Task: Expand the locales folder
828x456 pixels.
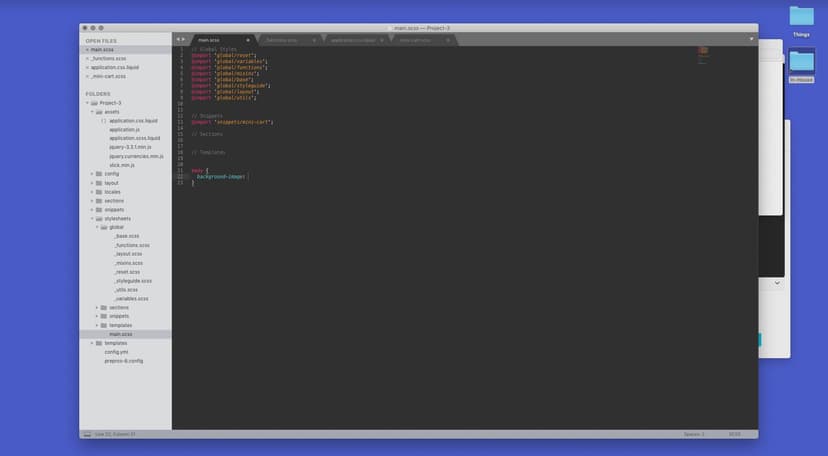Action: coord(92,192)
